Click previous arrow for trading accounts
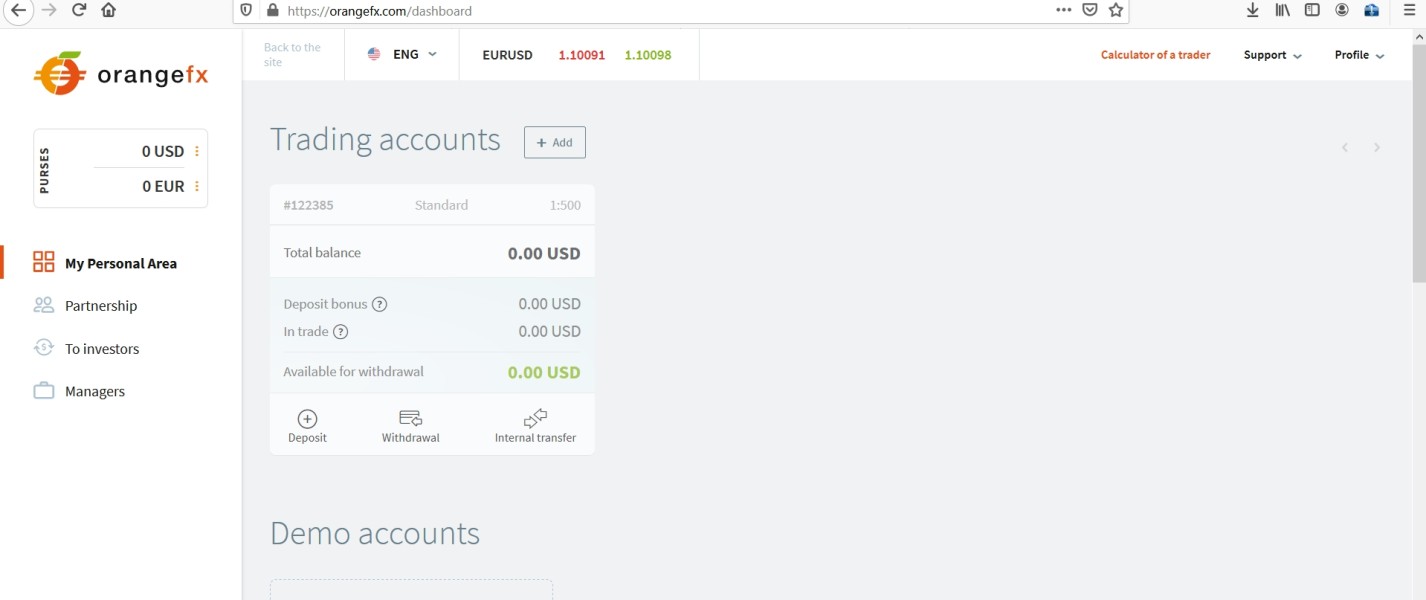The height and width of the screenshot is (600, 1426). pos(1345,148)
